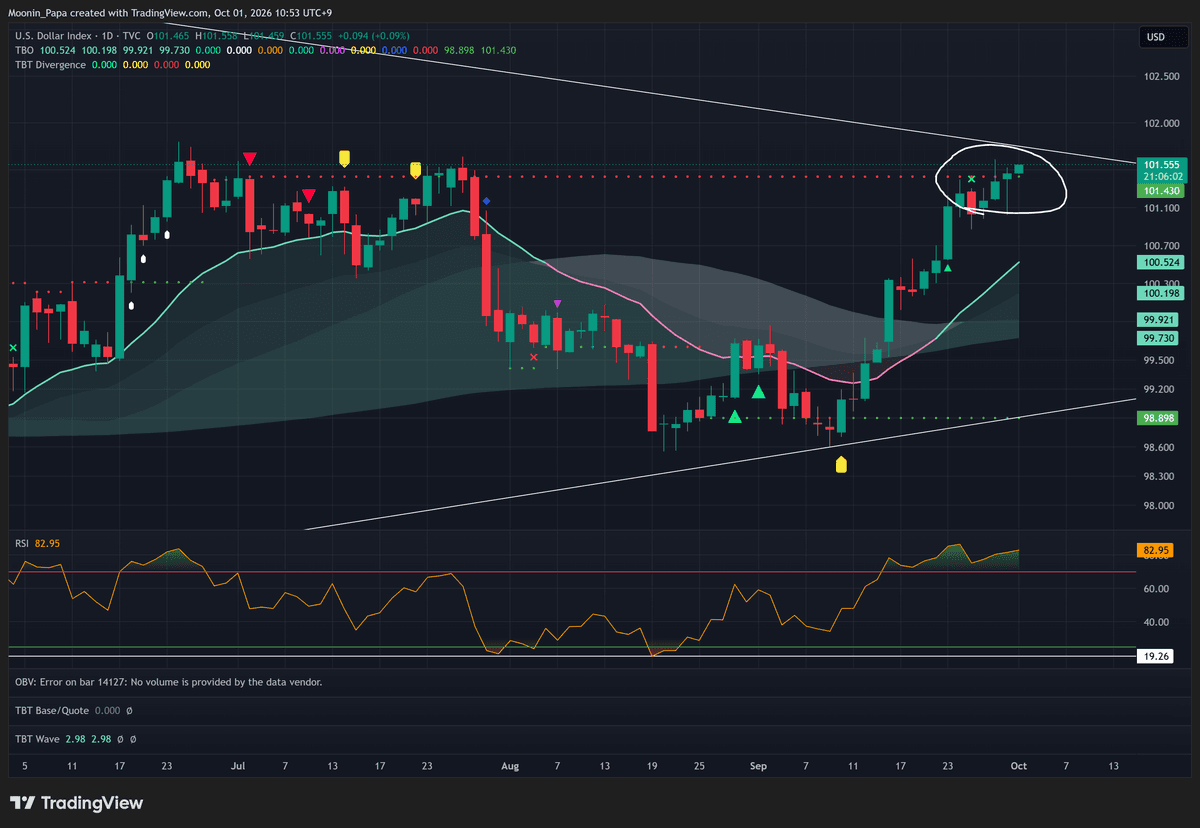The image size is (1200, 828).
Task: Click the 100.198 price-axis label
Action: click(1160, 293)
